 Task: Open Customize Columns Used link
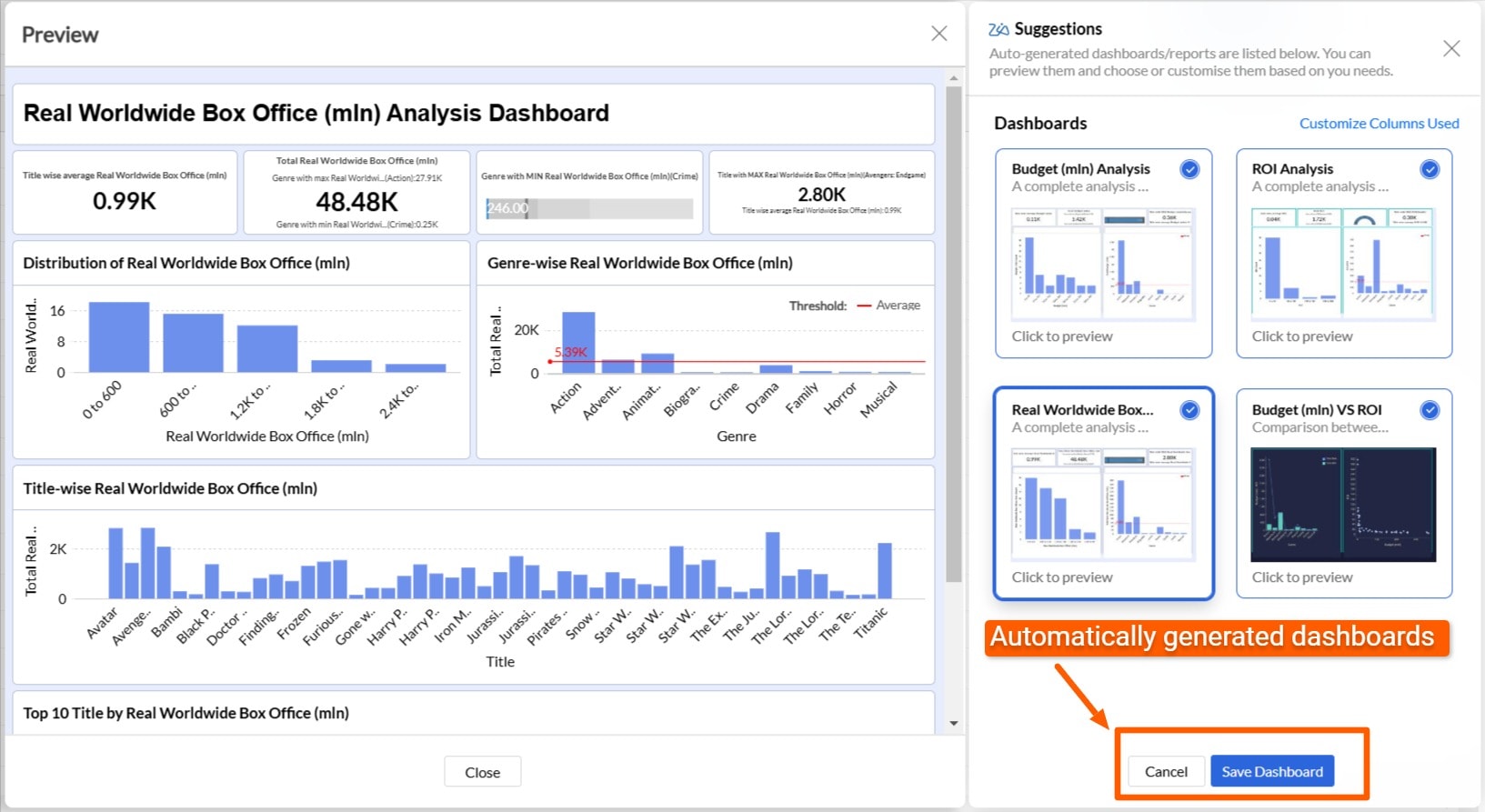pyautogui.click(x=1379, y=124)
